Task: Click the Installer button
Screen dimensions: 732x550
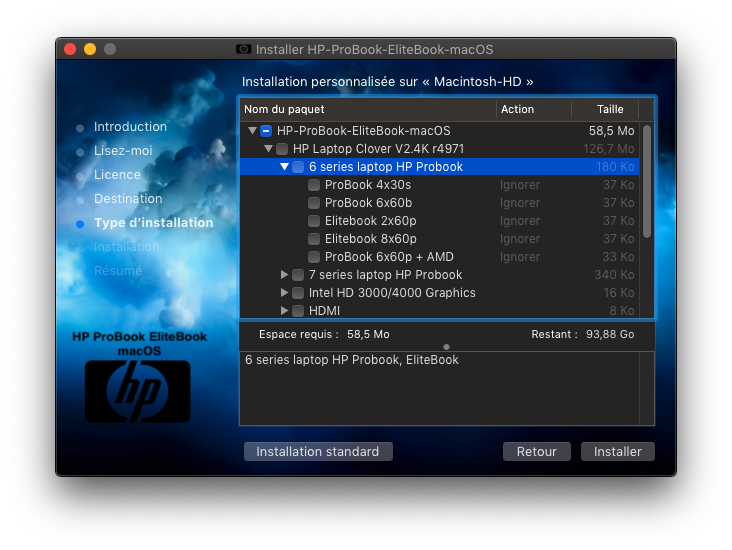Action: [618, 451]
